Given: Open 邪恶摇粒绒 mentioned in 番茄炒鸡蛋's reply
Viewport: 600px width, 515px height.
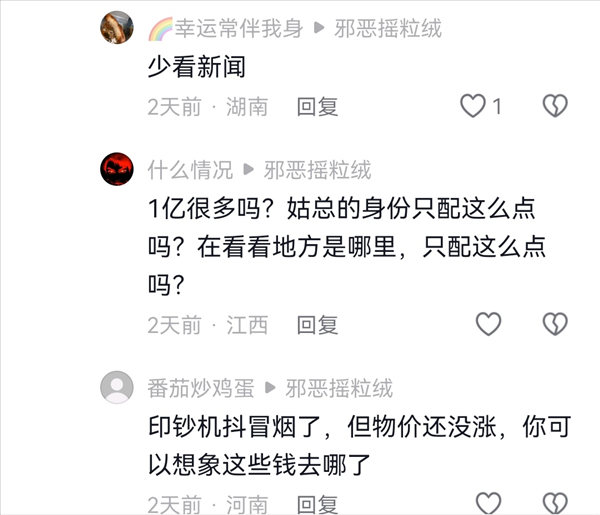Looking at the screenshot, I should (339, 388).
